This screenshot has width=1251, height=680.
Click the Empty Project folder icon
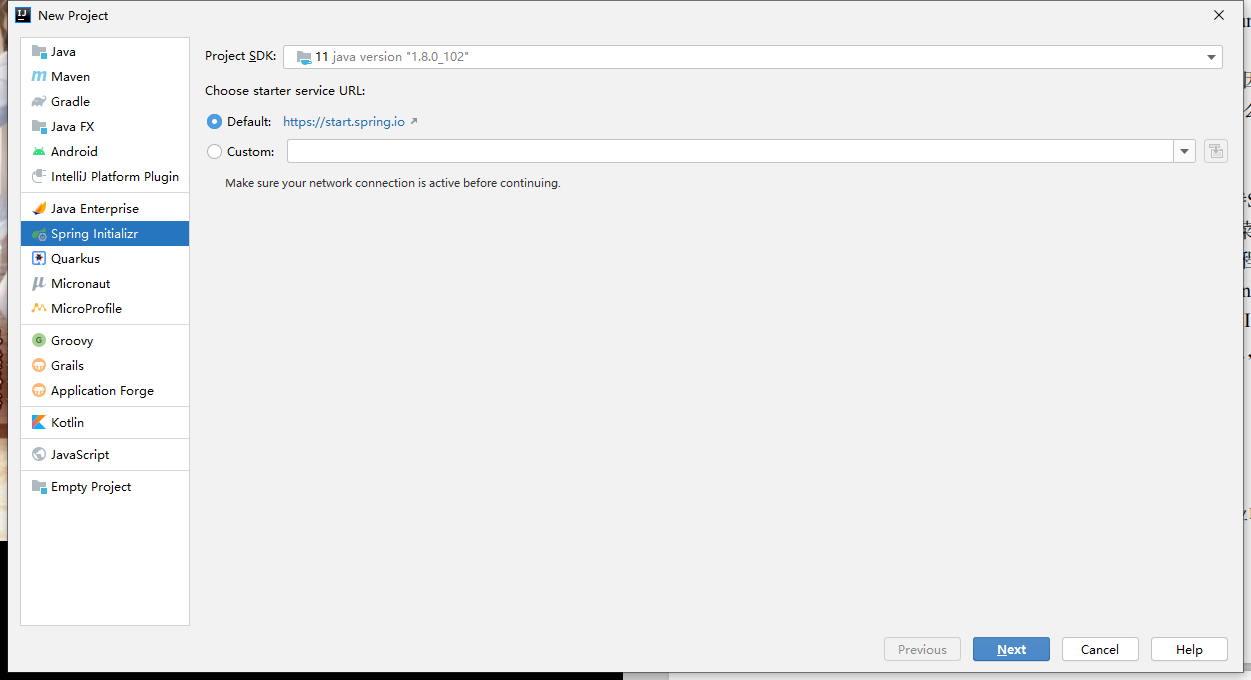[x=39, y=487]
